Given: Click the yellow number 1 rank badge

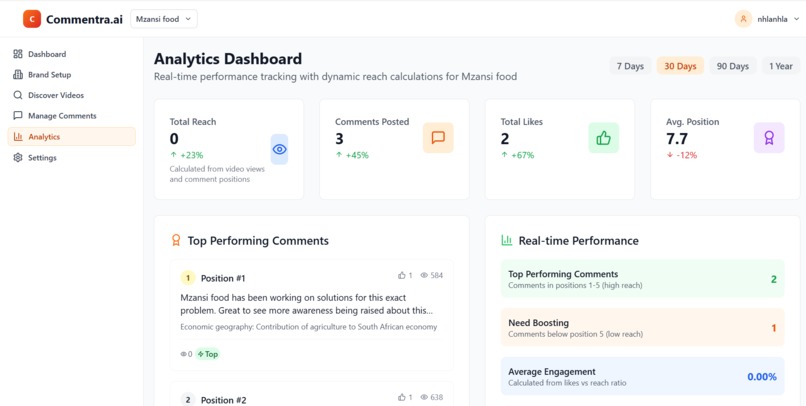Looking at the screenshot, I should (188, 278).
